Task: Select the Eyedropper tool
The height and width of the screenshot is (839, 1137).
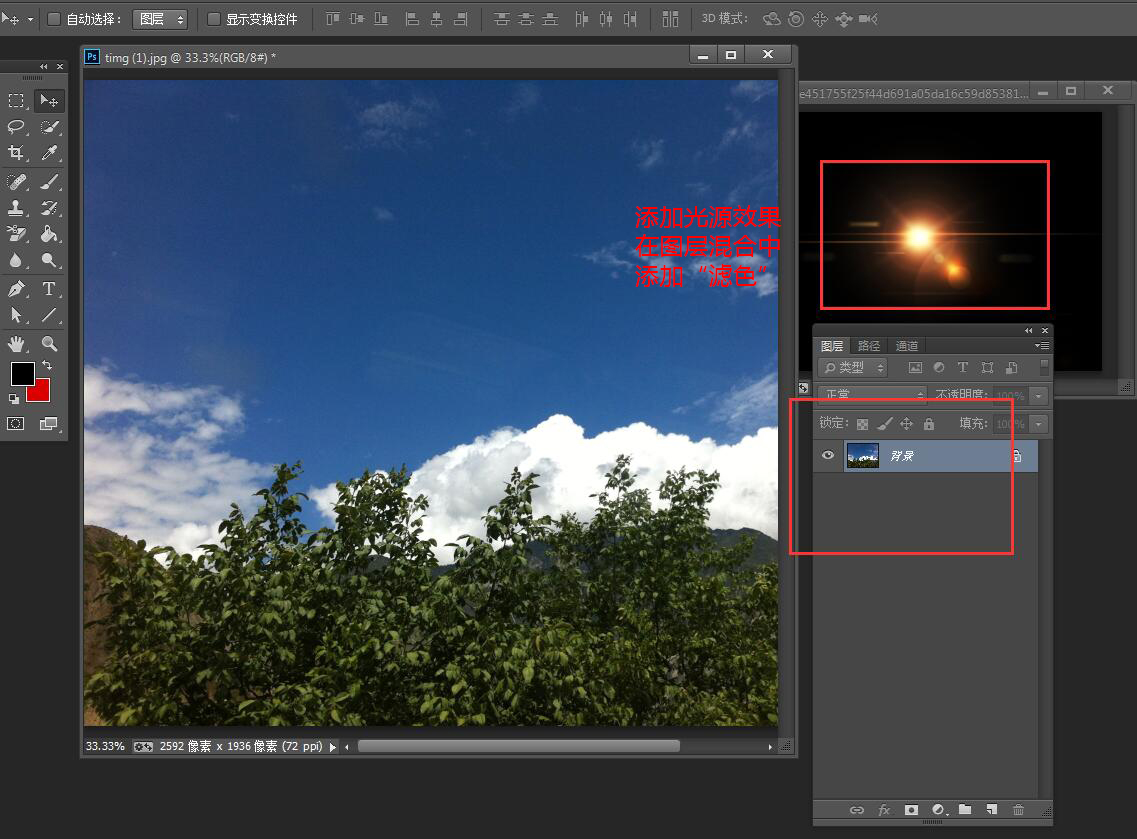Action: click(49, 153)
